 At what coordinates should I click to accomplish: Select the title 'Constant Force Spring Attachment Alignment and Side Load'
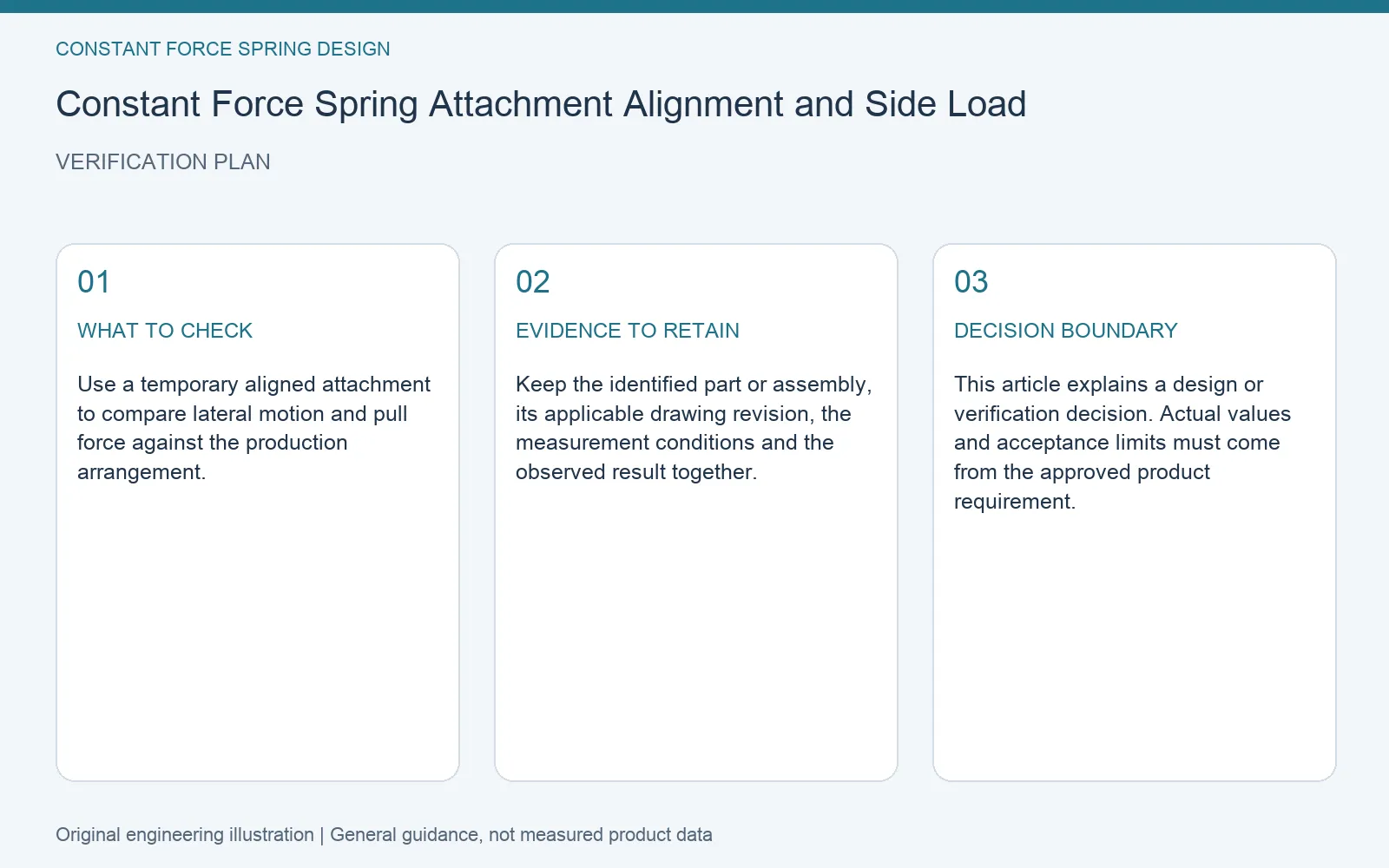point(541,104)
